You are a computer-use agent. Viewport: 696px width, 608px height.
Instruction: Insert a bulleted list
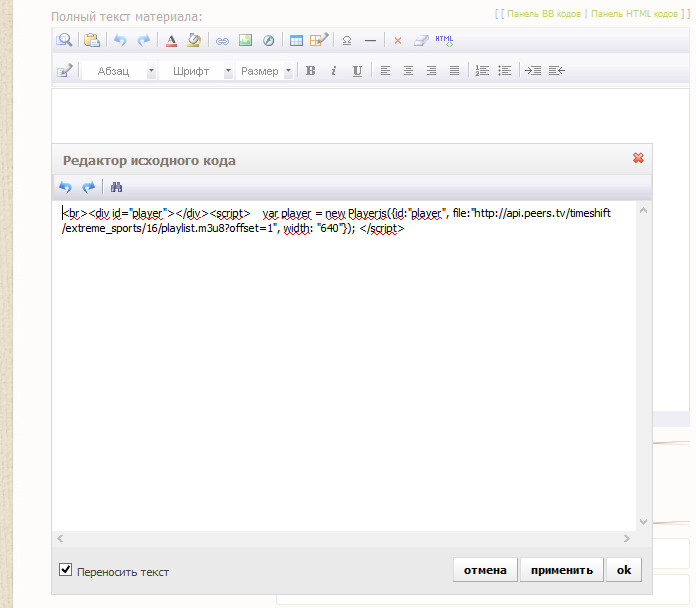(505, 71)
